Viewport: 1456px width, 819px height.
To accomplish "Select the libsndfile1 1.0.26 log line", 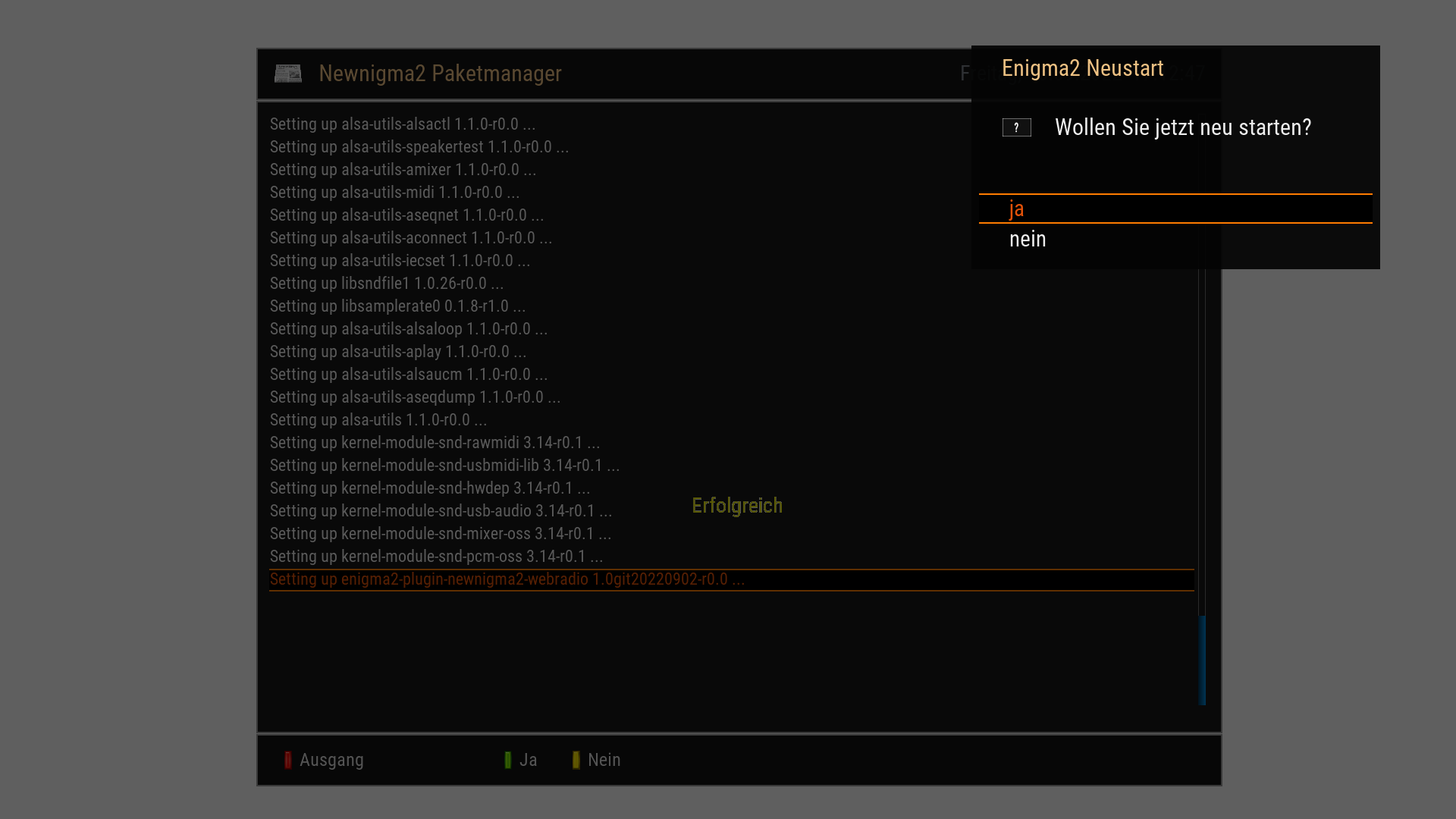I will point(386,284).
